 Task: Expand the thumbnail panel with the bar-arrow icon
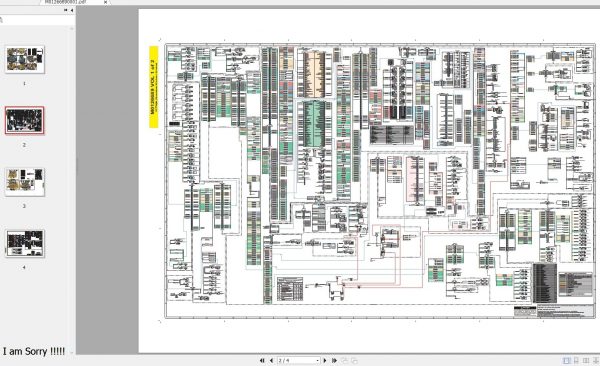coord(65,10)
